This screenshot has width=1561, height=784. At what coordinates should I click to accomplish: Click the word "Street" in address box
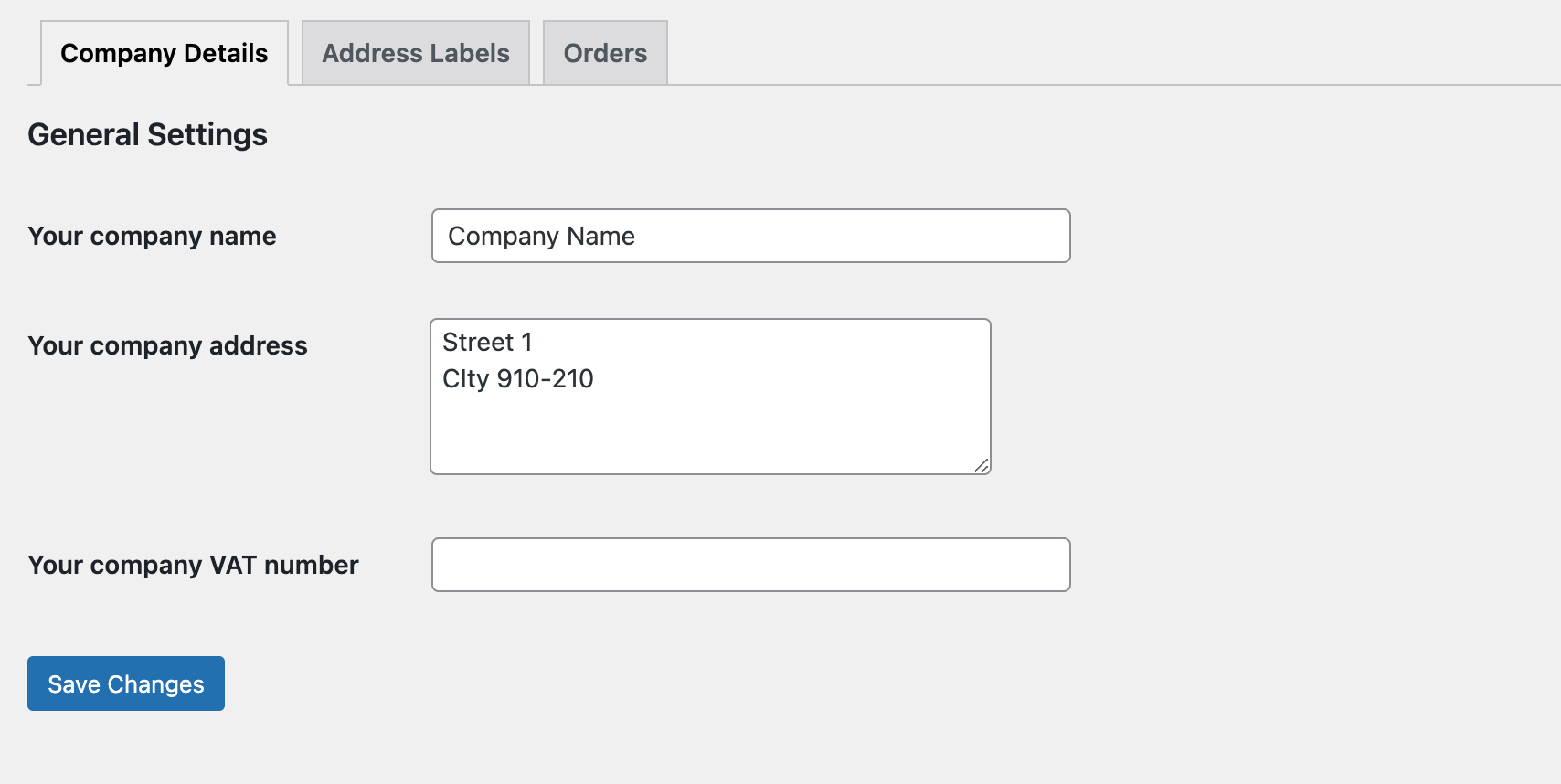tap(478, 342)
